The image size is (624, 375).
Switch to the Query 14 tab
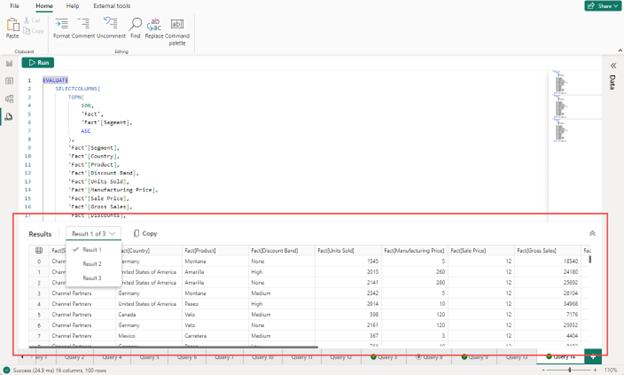[x=560, y=357]
